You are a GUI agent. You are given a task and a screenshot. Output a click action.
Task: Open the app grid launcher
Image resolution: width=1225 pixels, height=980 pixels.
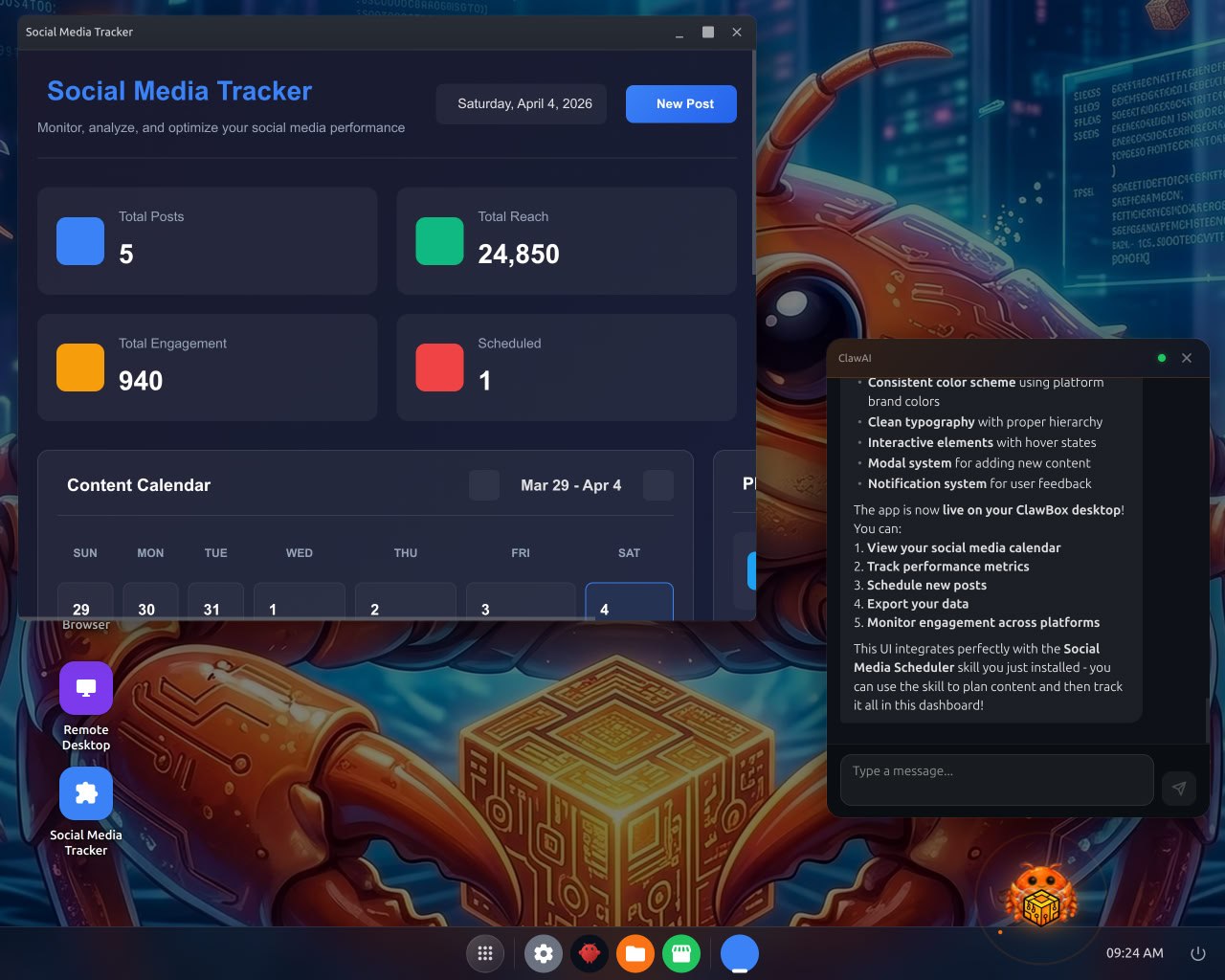click(485, 953)
